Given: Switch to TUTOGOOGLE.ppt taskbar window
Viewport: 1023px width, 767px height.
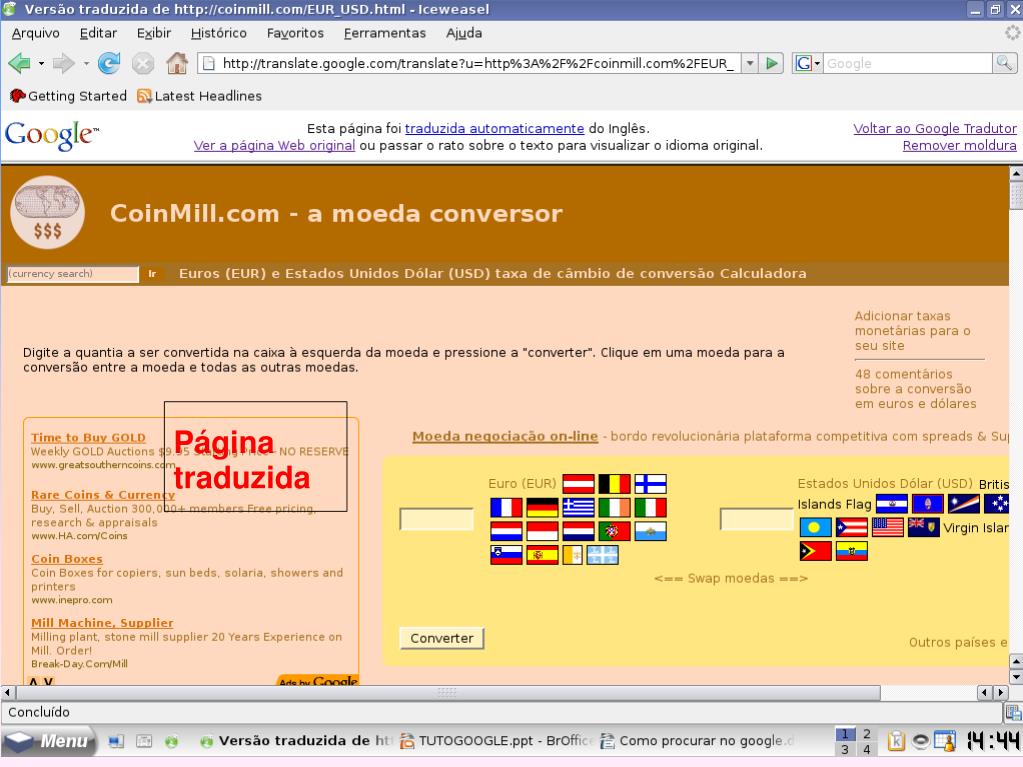Looking at the screenshot, I should coord(496,741).
